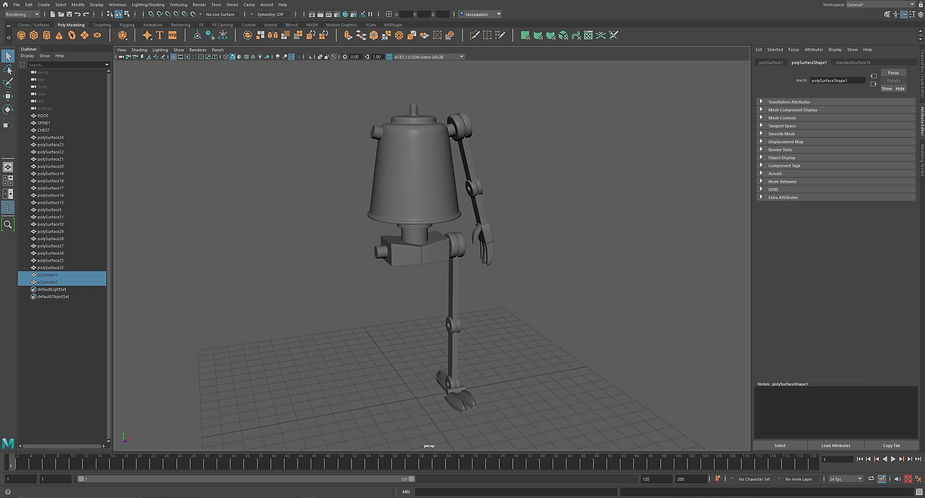Create a polygon cube from the shelf
The image size is (925, 498).
pyautogui.click(x=34, y=35)
